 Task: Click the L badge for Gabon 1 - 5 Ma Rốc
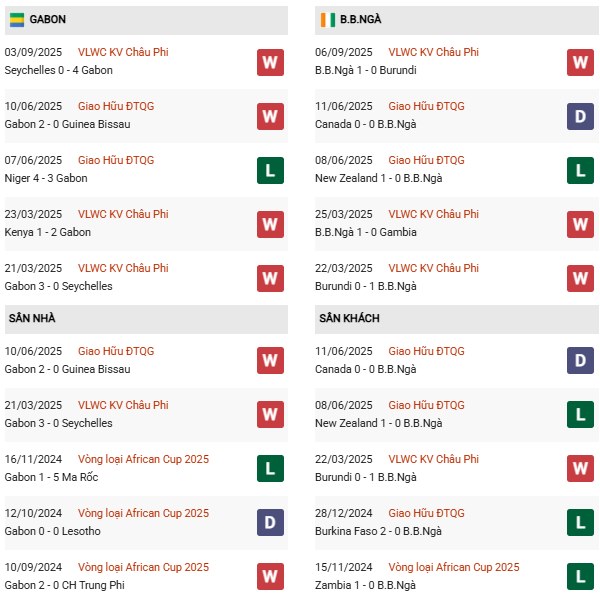pyautogui.click(x=270, y=469)
